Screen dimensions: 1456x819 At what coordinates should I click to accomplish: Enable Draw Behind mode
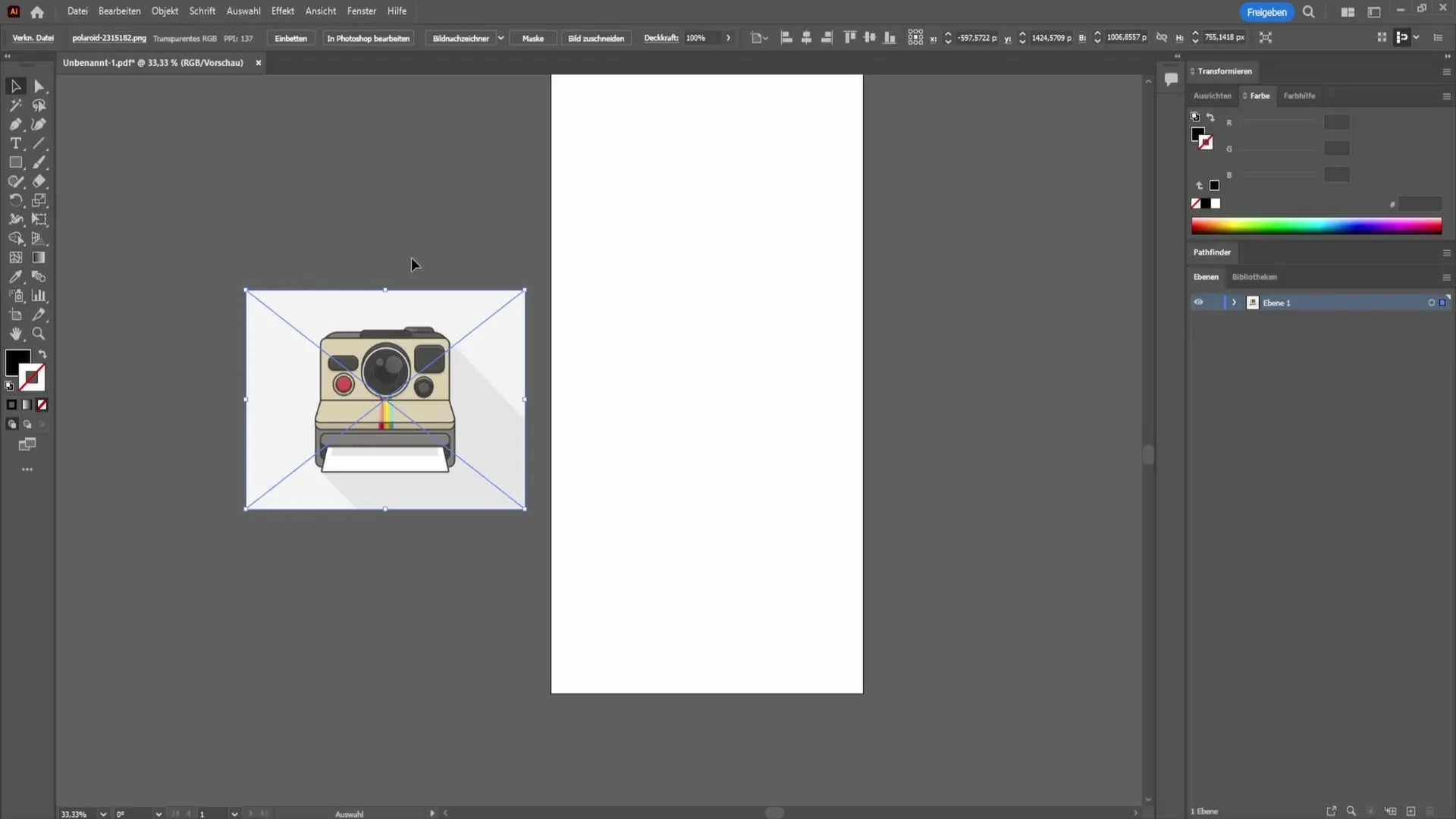pyautogui.click(x=27, y=425)
